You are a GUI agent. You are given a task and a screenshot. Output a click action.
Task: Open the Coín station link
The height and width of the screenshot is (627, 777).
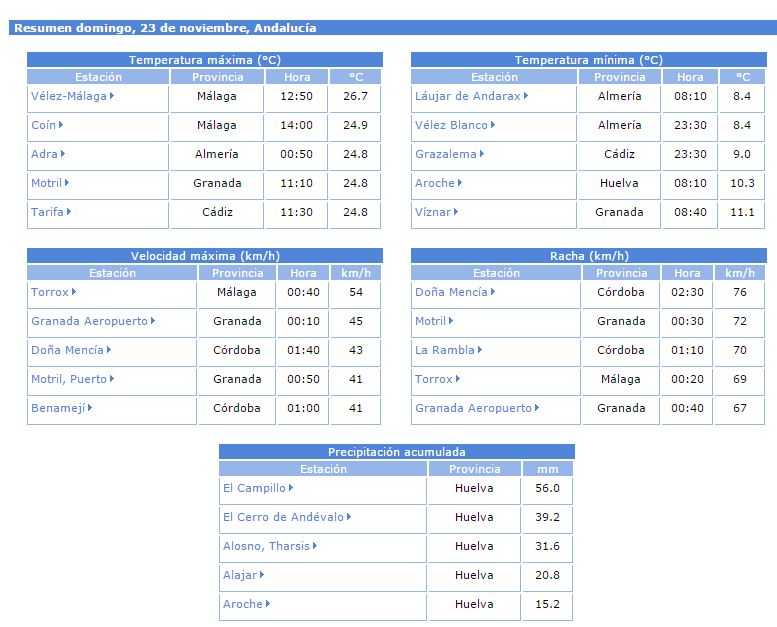(x=47, y=125)
